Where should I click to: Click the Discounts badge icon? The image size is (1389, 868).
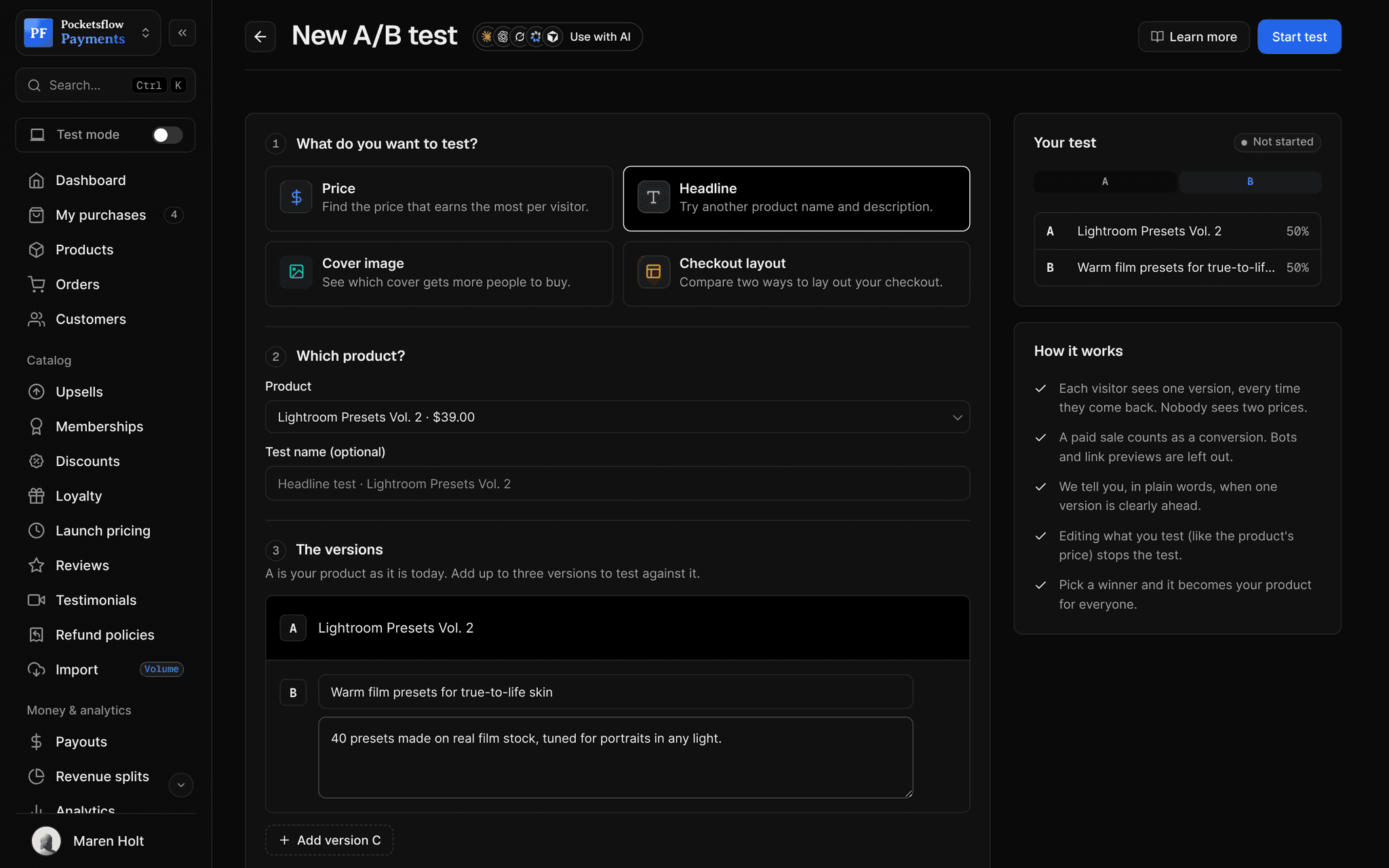coord(37,461)
